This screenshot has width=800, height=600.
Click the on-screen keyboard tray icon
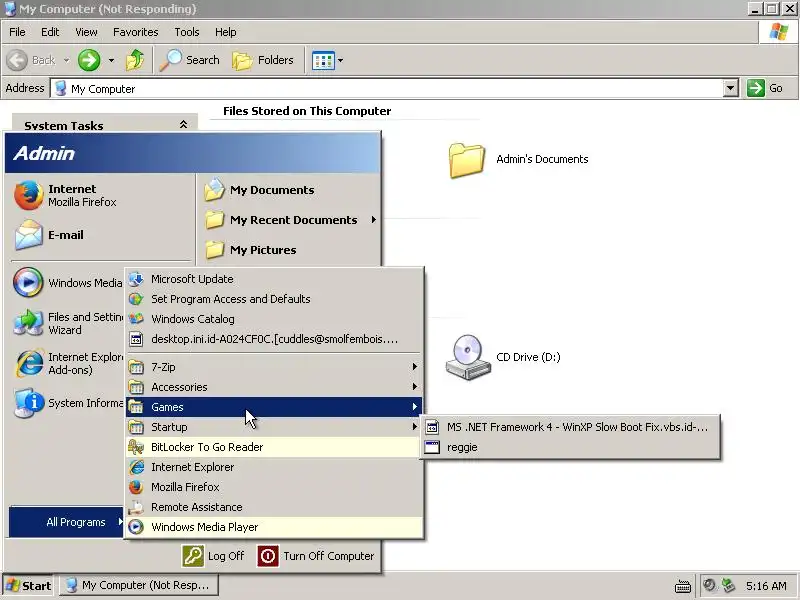[683, 586]
